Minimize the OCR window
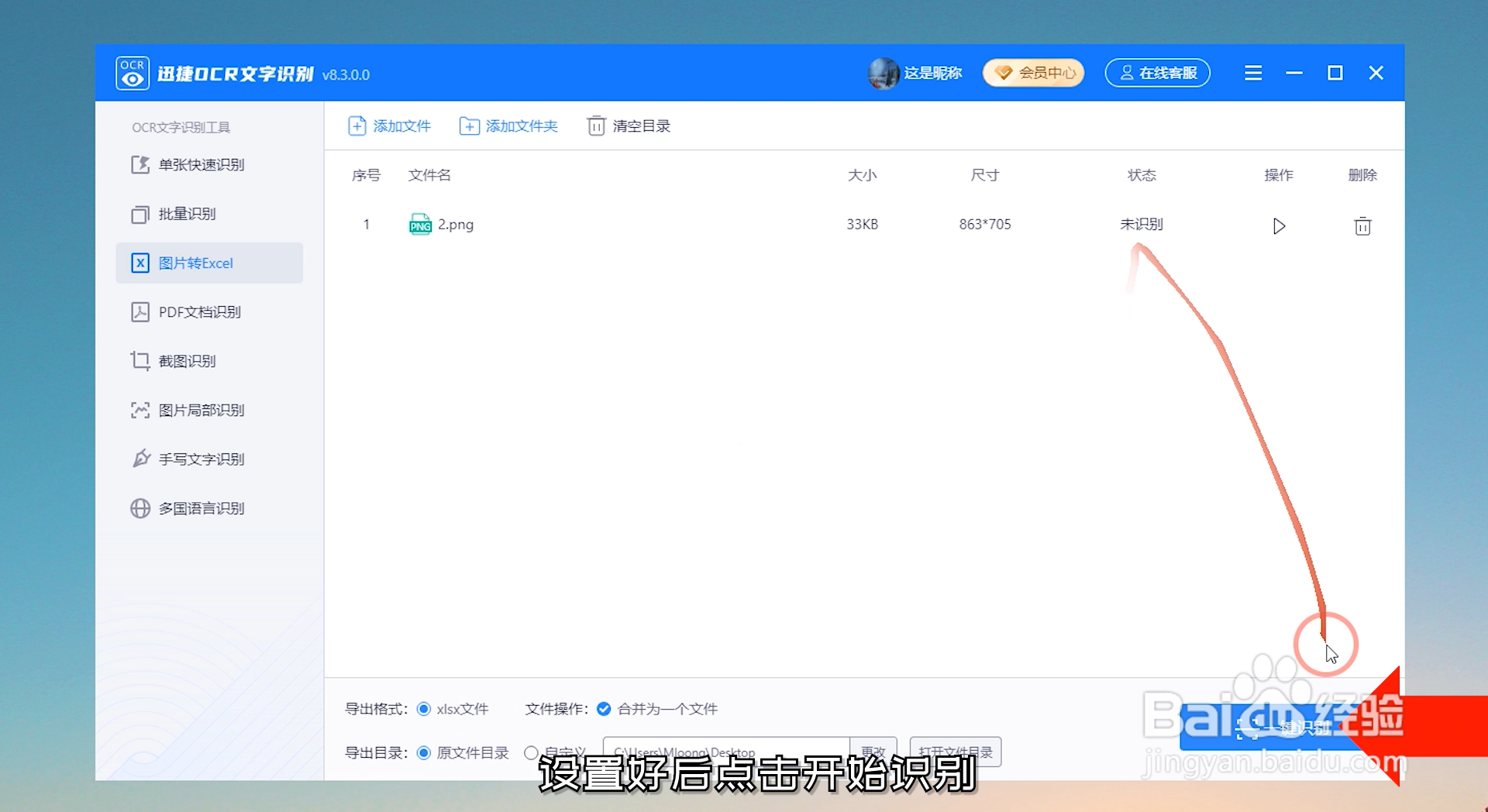 (x=1294, y=73)
